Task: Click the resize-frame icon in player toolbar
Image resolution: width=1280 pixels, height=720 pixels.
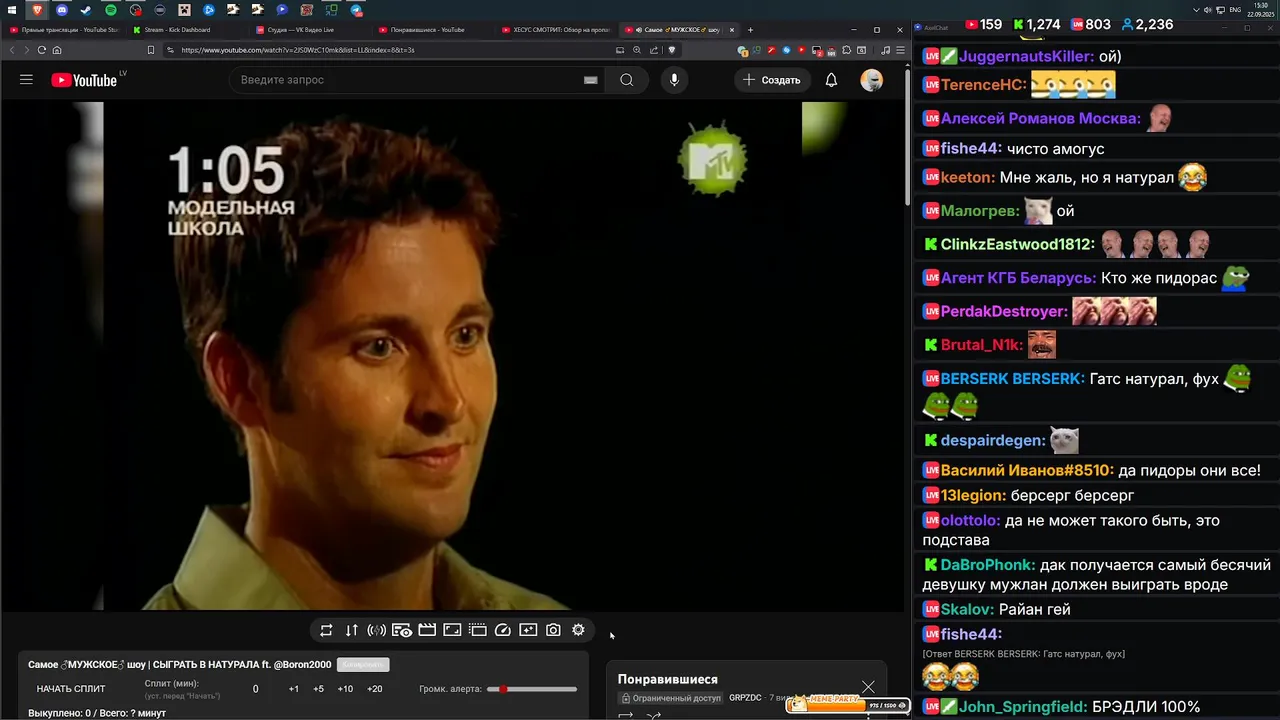Action: tap(452, 630)
